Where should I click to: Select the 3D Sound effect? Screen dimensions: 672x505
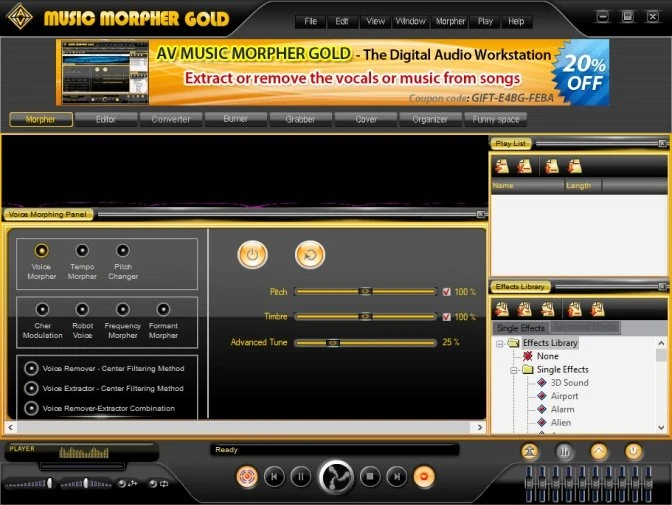[569, 383]
